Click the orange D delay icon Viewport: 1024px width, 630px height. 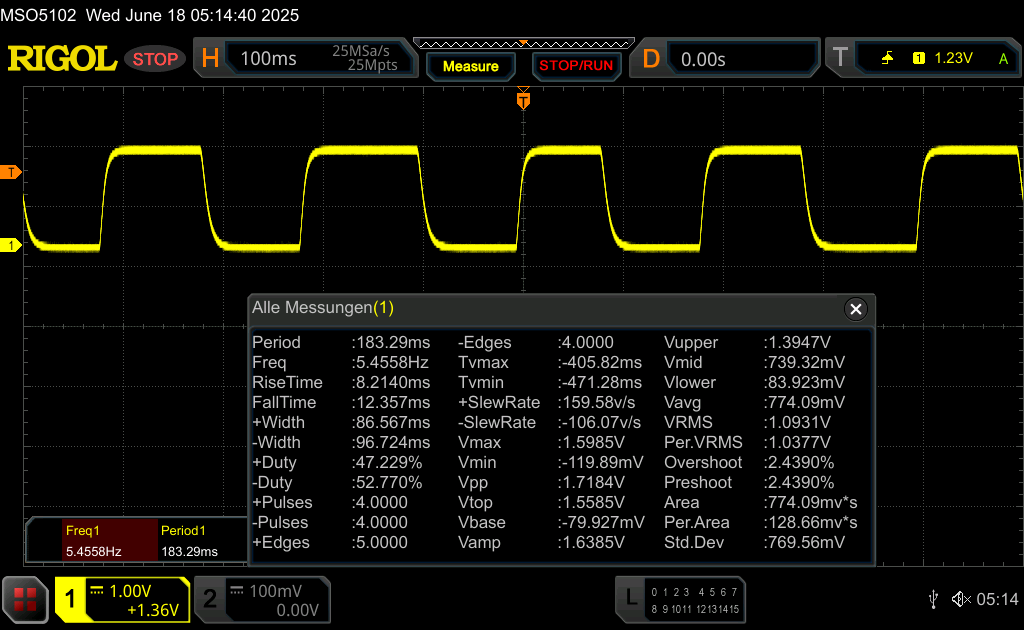651,59
